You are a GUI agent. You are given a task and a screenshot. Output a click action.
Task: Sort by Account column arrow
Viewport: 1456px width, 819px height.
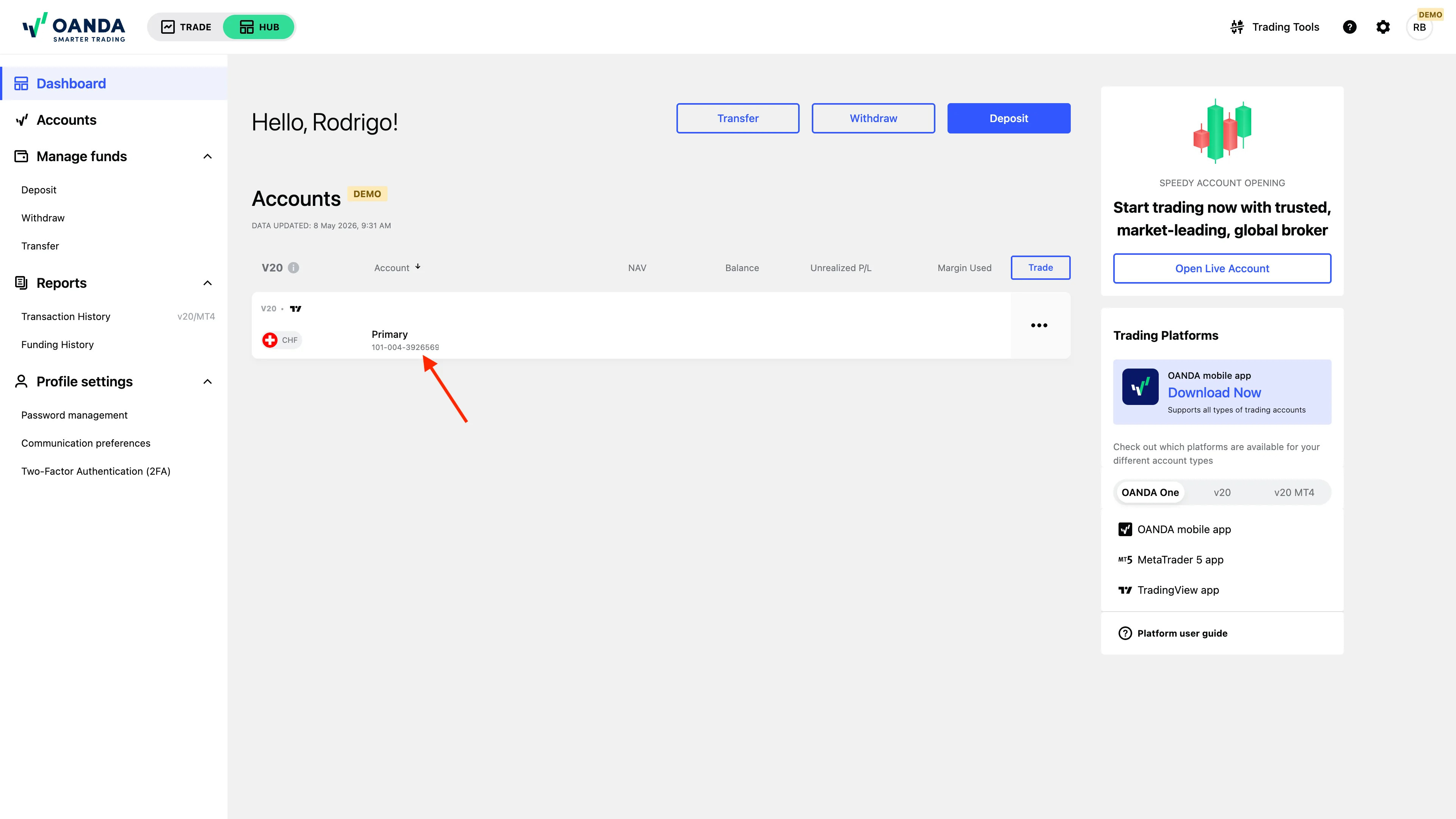tap(418, 267)
